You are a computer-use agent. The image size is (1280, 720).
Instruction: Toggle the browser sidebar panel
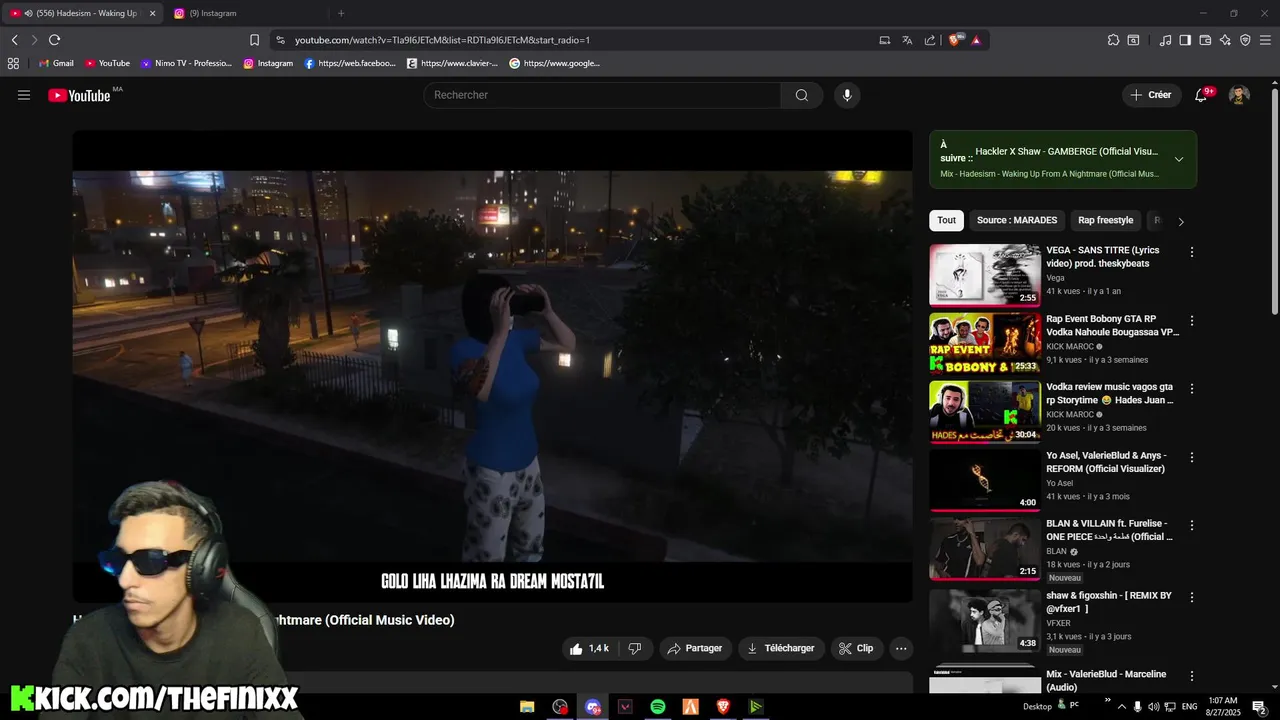tap(1185, 40)
